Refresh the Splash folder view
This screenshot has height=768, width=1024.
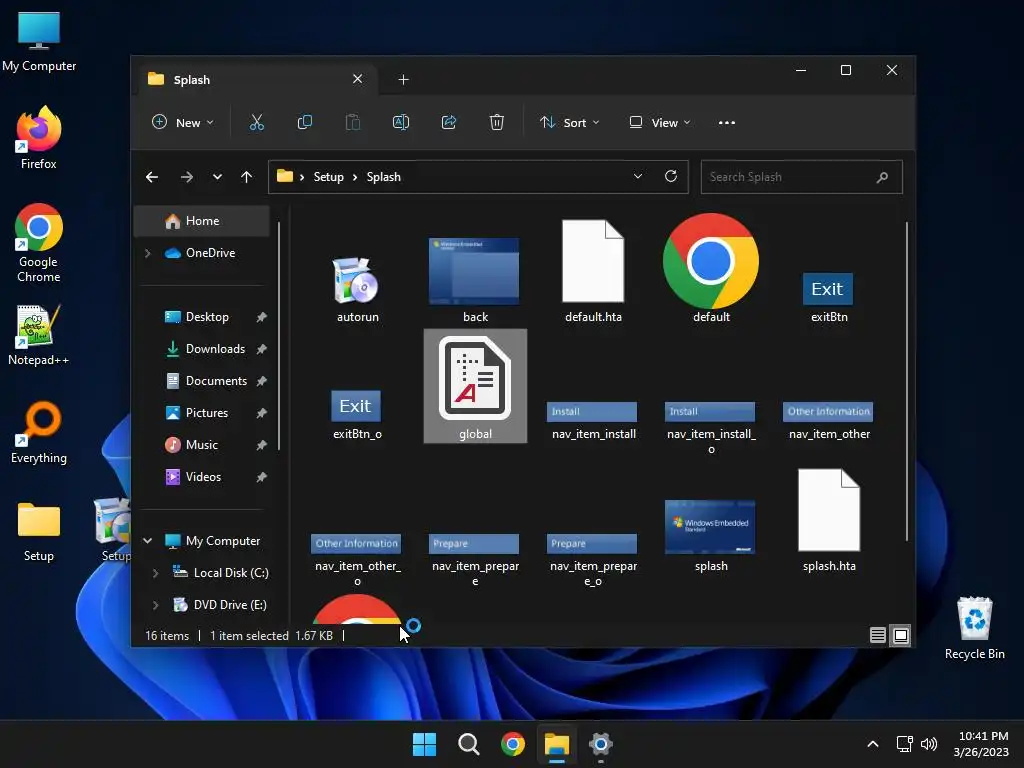coord(671,176)
